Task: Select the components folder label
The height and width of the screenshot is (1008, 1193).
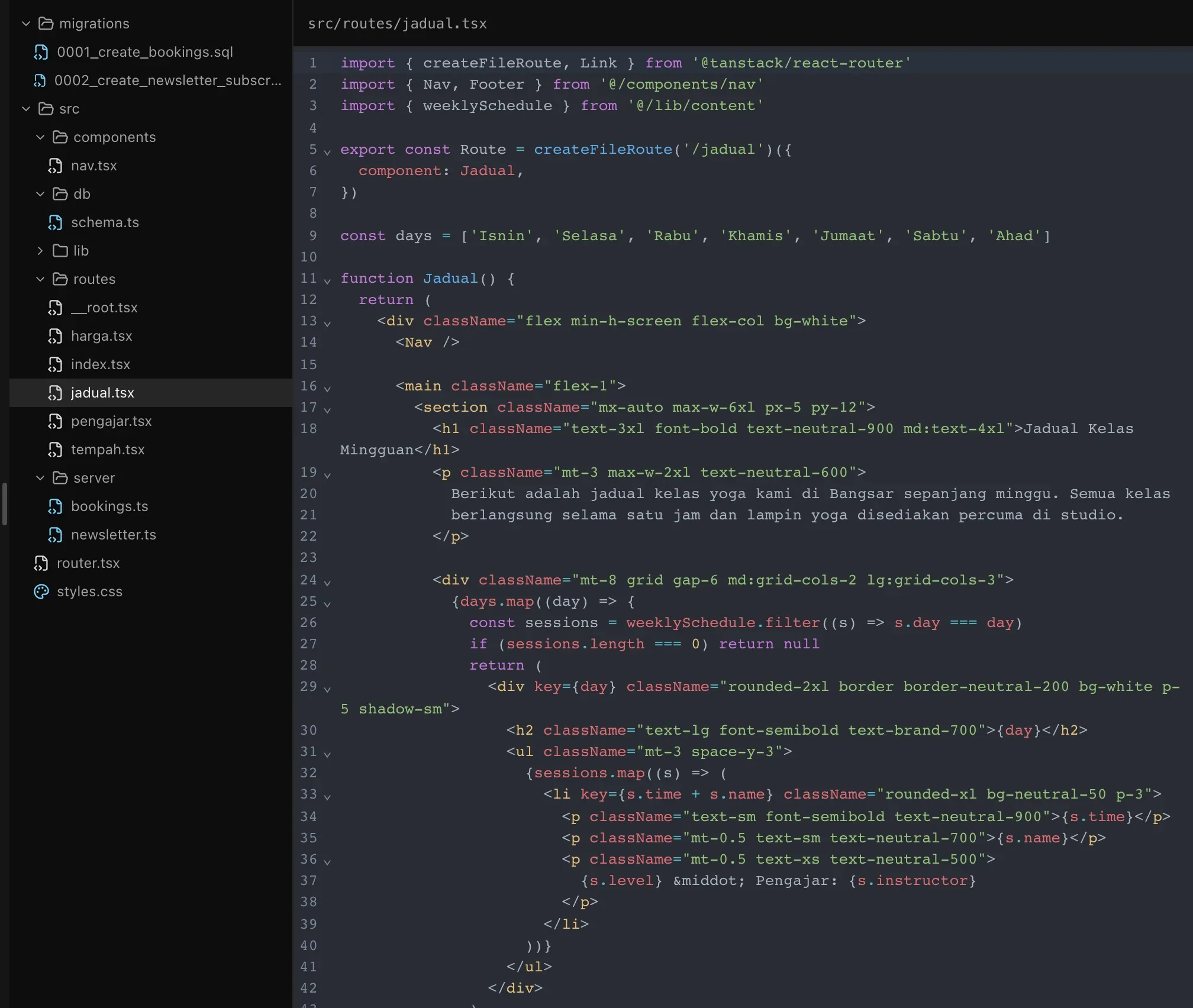Action: (114, 137)
